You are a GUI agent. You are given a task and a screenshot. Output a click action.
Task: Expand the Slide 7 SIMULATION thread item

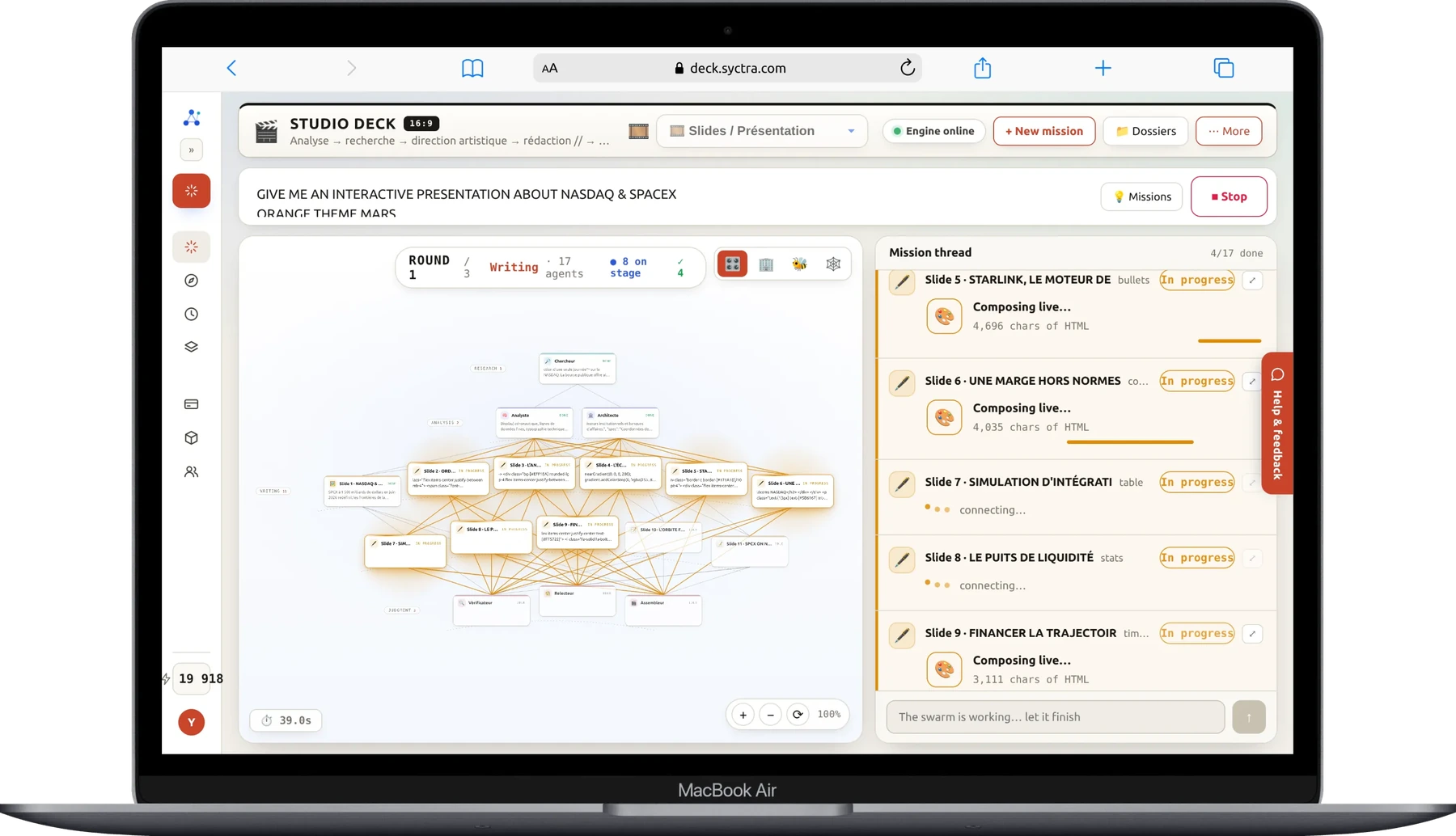(1252, 483)
